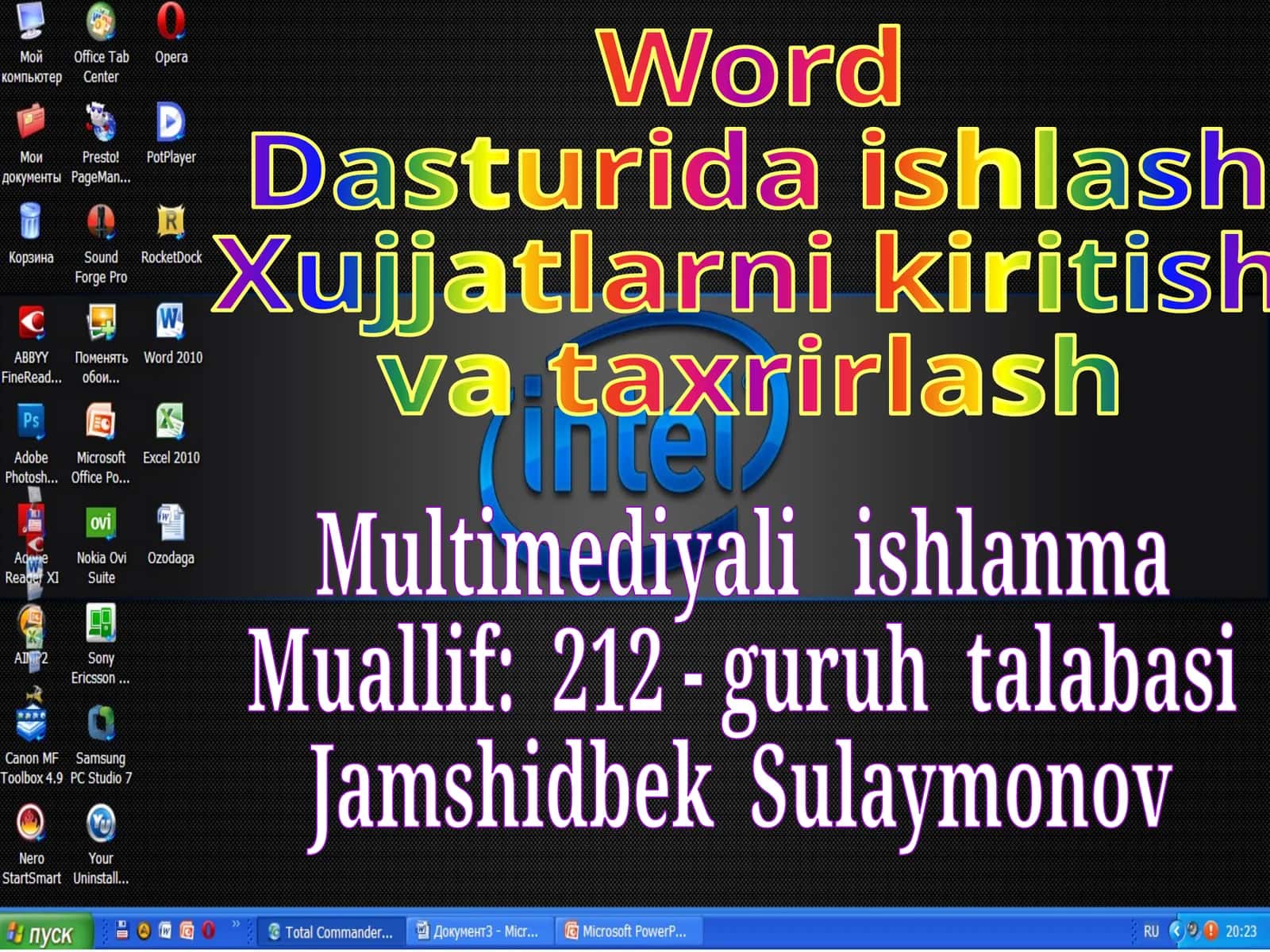1270x952 pixels.
Task: Launch the Opera browser desktop icon
Action: click(171, 33)
